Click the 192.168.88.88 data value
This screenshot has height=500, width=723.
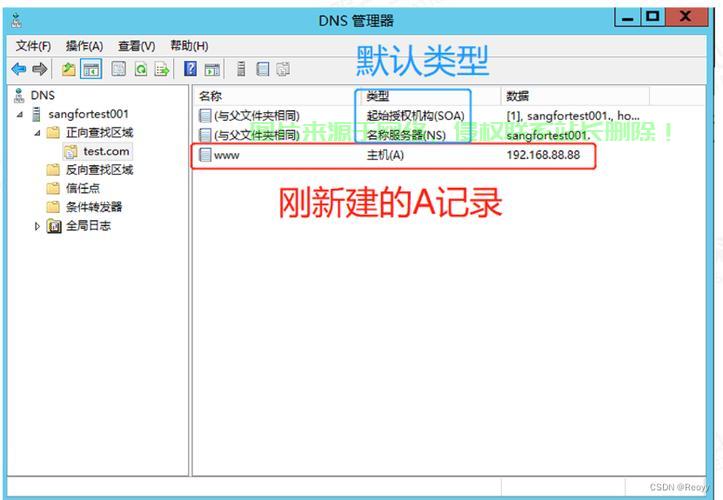click(x=543, y=155)
